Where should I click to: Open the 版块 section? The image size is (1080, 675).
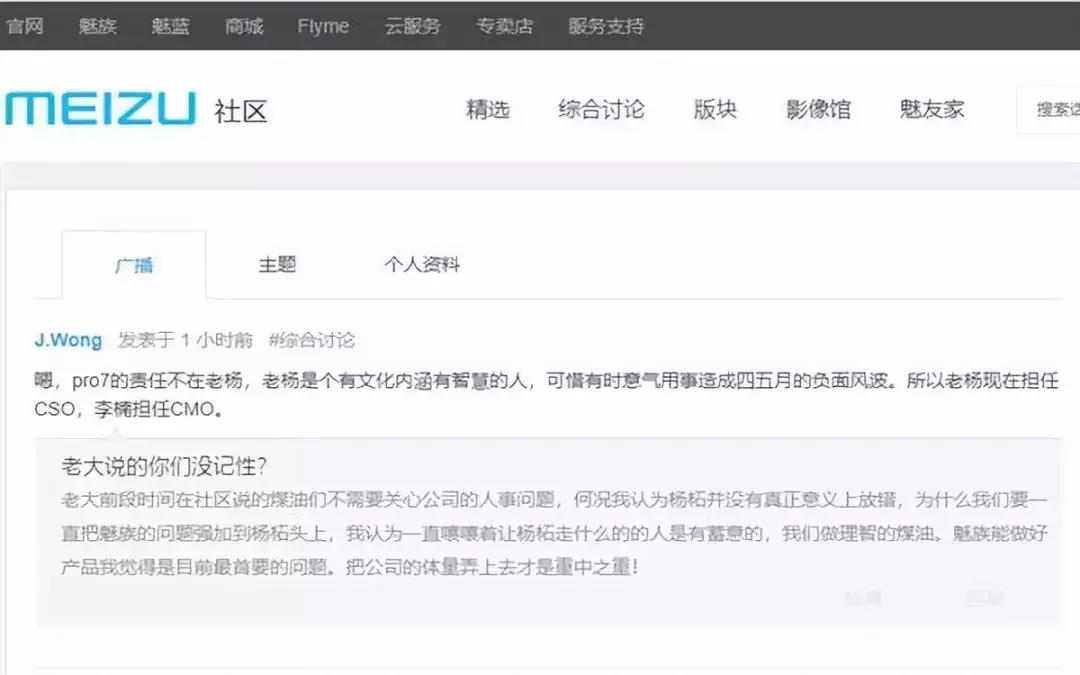coord(713,110)
